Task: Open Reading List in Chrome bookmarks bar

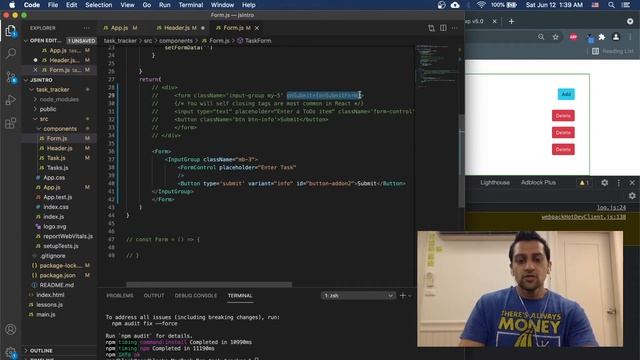Action: pyautogui.click(x=613, y=51)
